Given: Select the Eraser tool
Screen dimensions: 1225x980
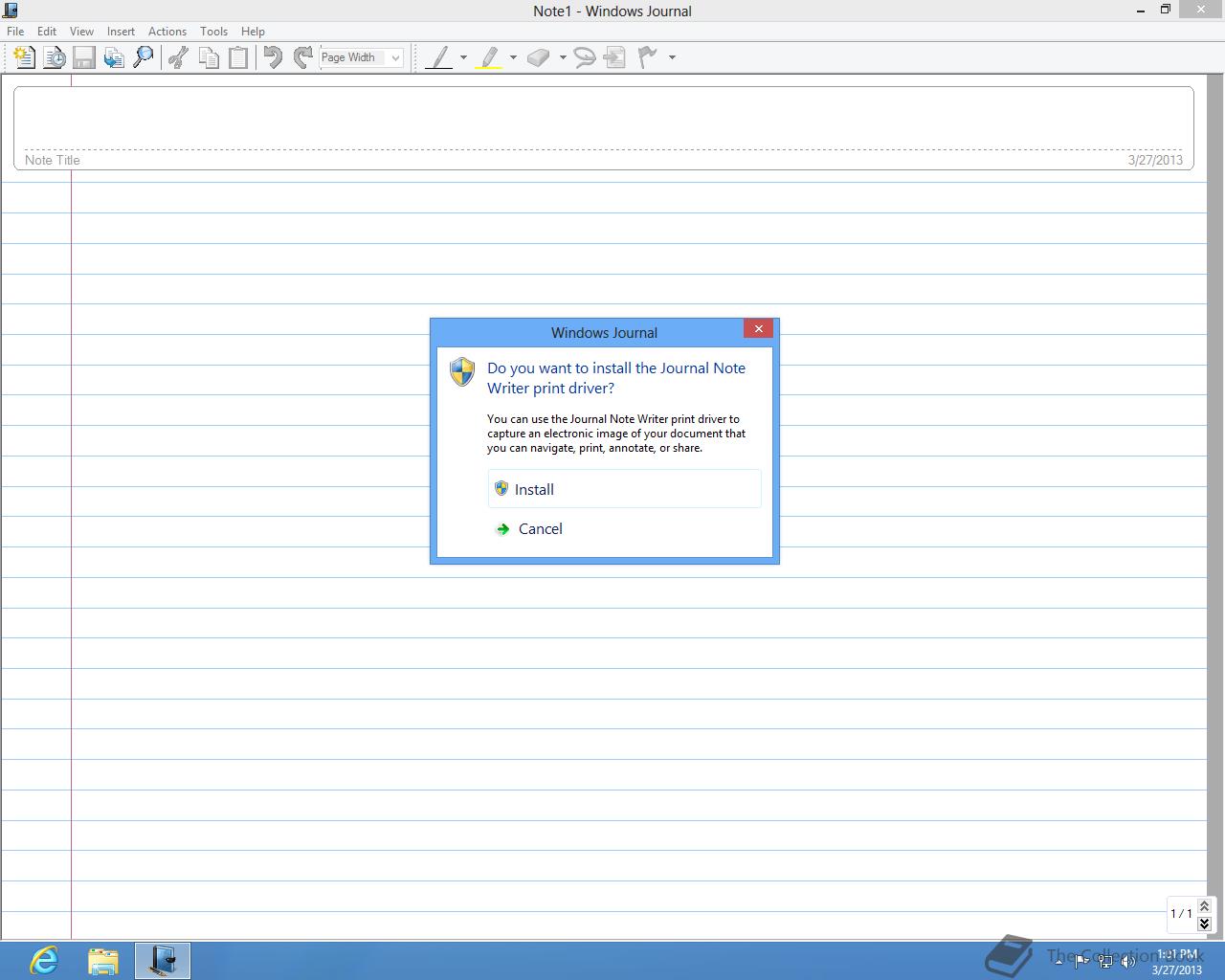Looking at the screenshot, I should pyautogui.click(x=539, y=57).
